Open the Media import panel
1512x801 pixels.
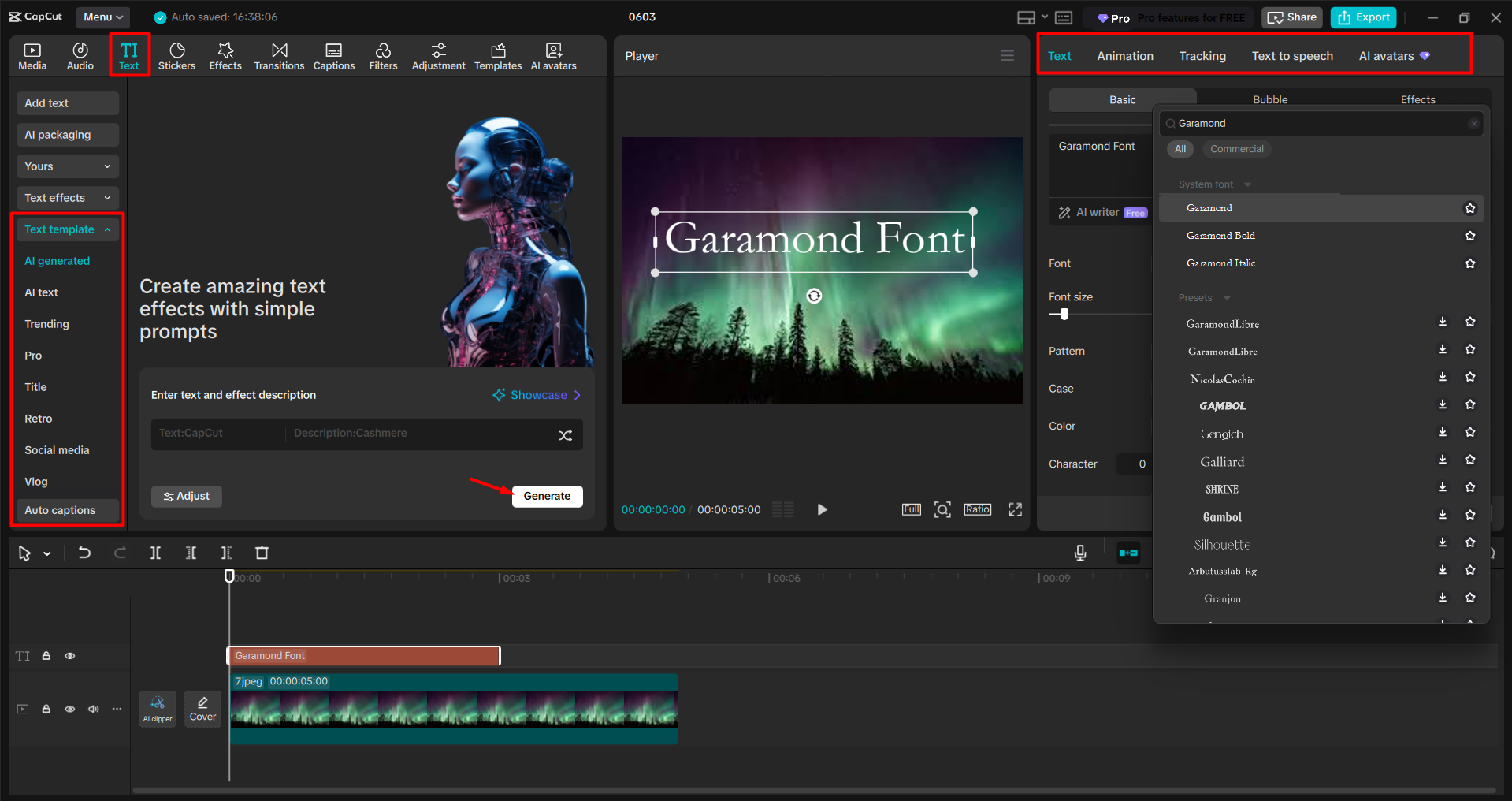click(x=32, y=55)
